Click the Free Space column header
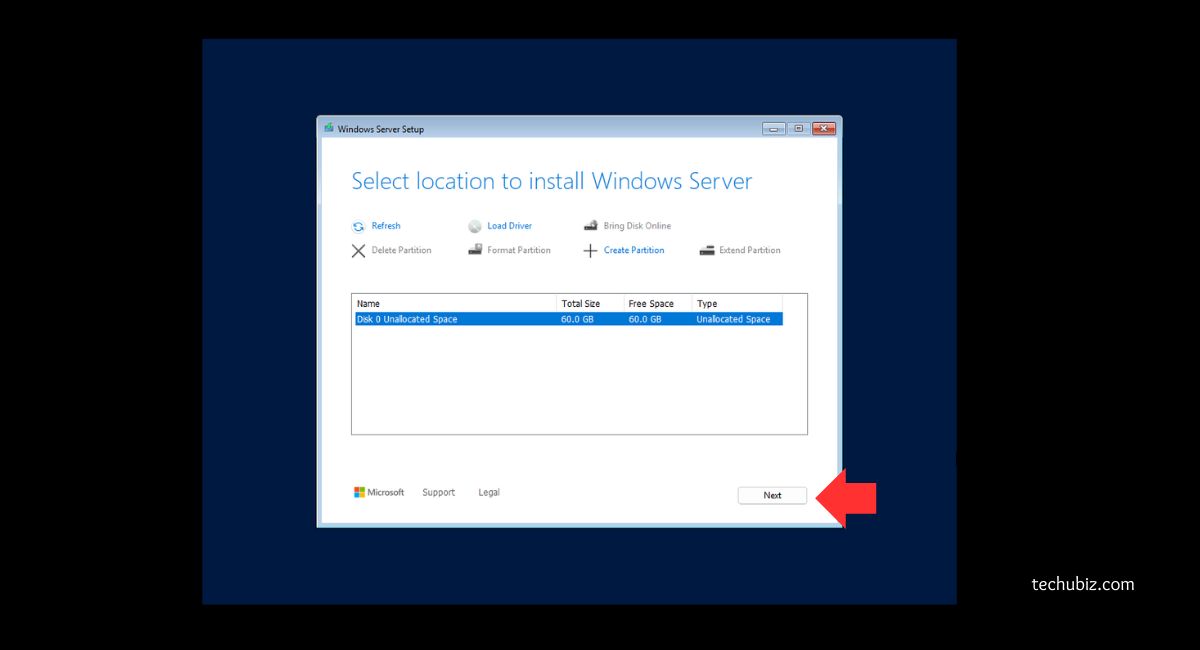 click(657, 303)
